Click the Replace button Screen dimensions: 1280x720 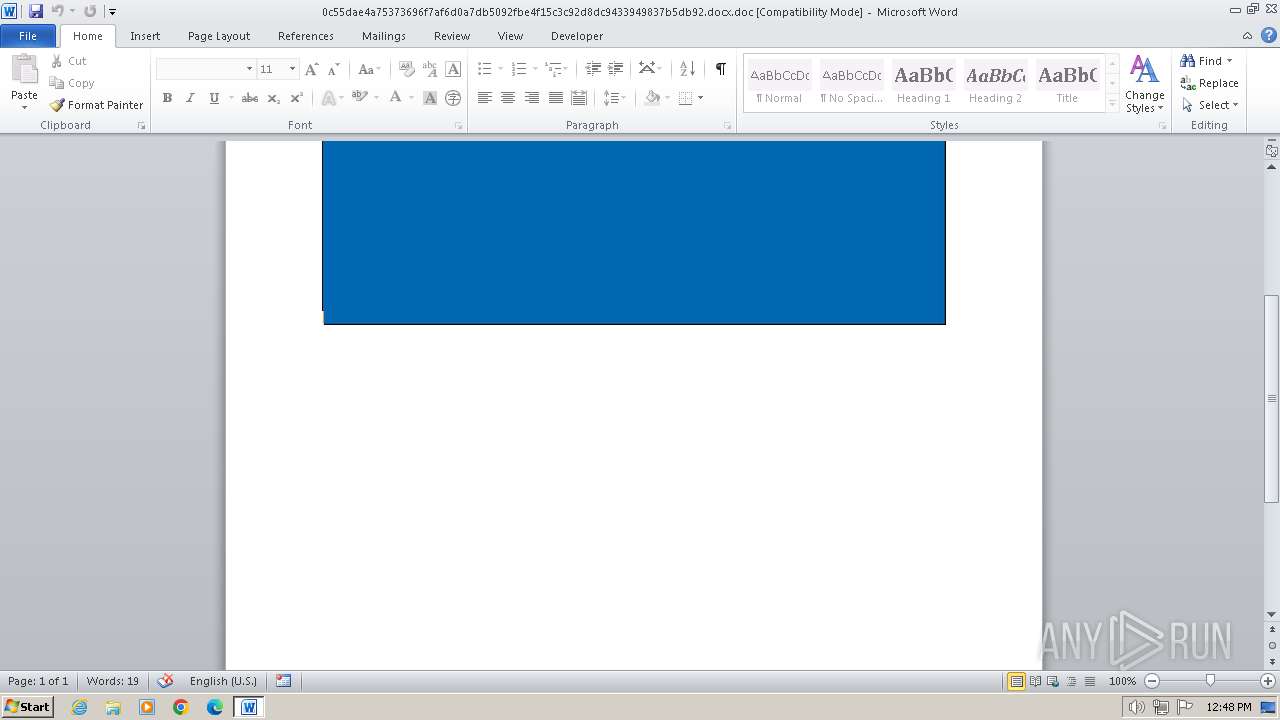1209,83
